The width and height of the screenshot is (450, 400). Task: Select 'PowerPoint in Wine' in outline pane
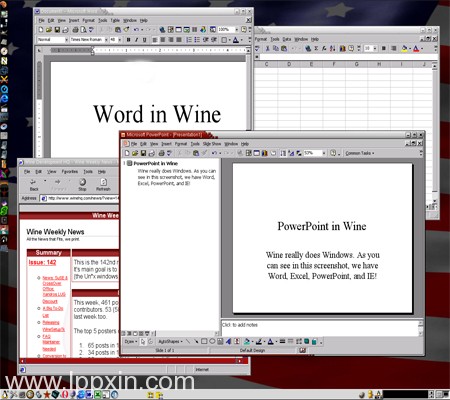coord(156,163)
